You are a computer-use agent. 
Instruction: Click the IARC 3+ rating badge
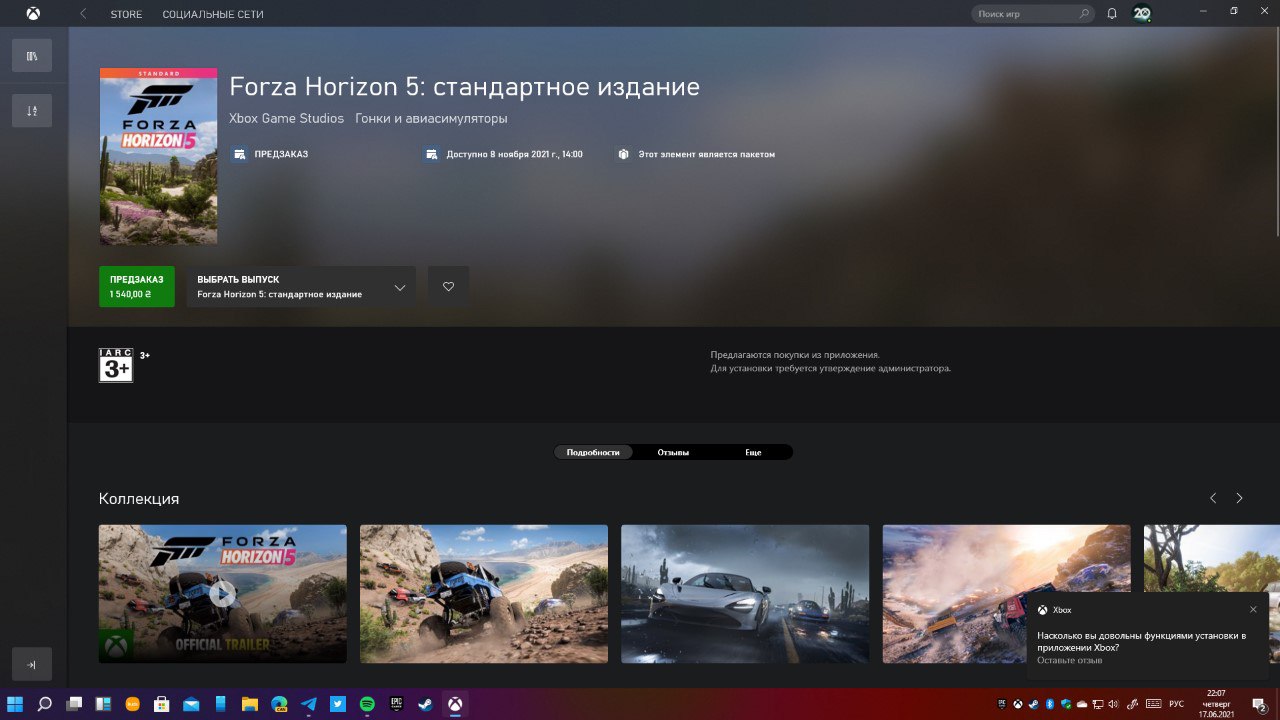(x=116, y=365)
